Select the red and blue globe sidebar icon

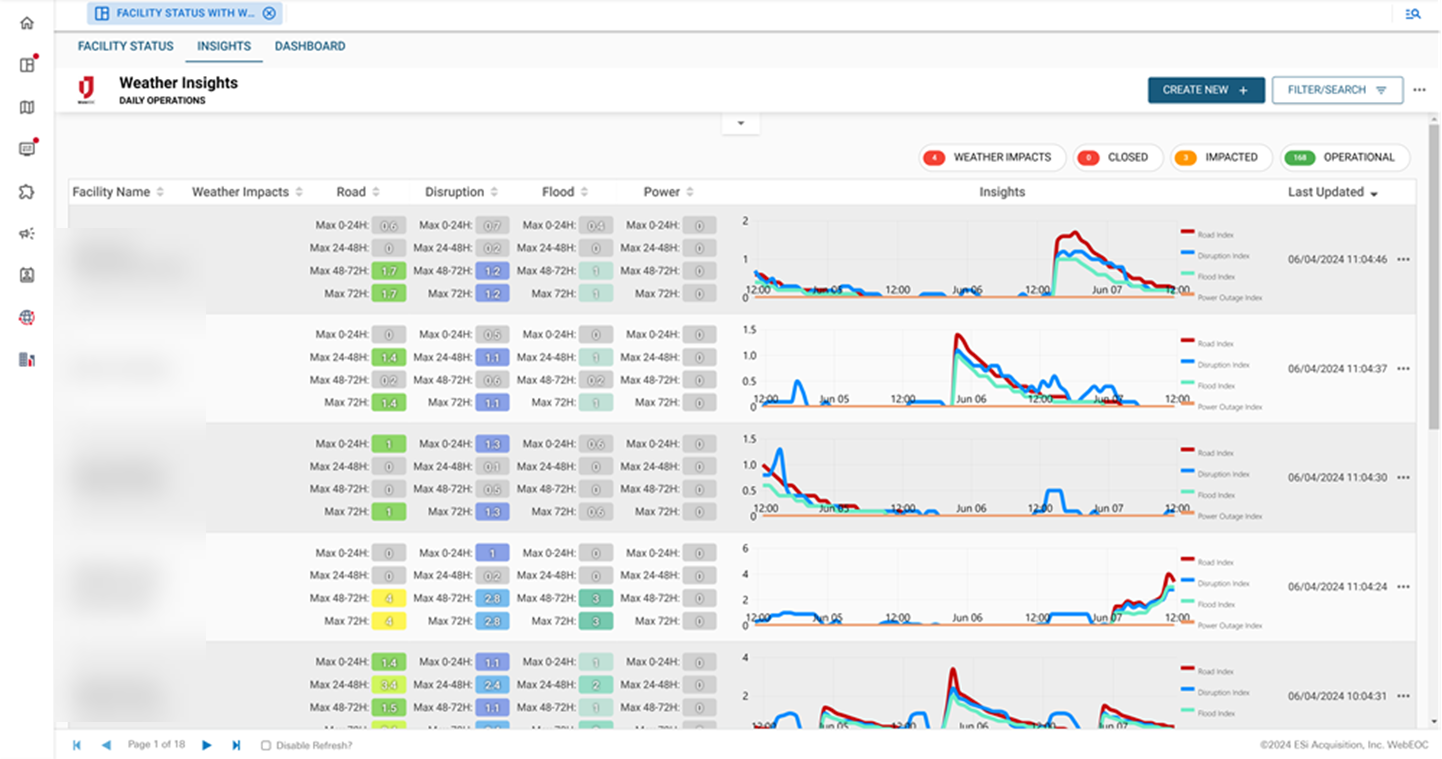[26, 317]
